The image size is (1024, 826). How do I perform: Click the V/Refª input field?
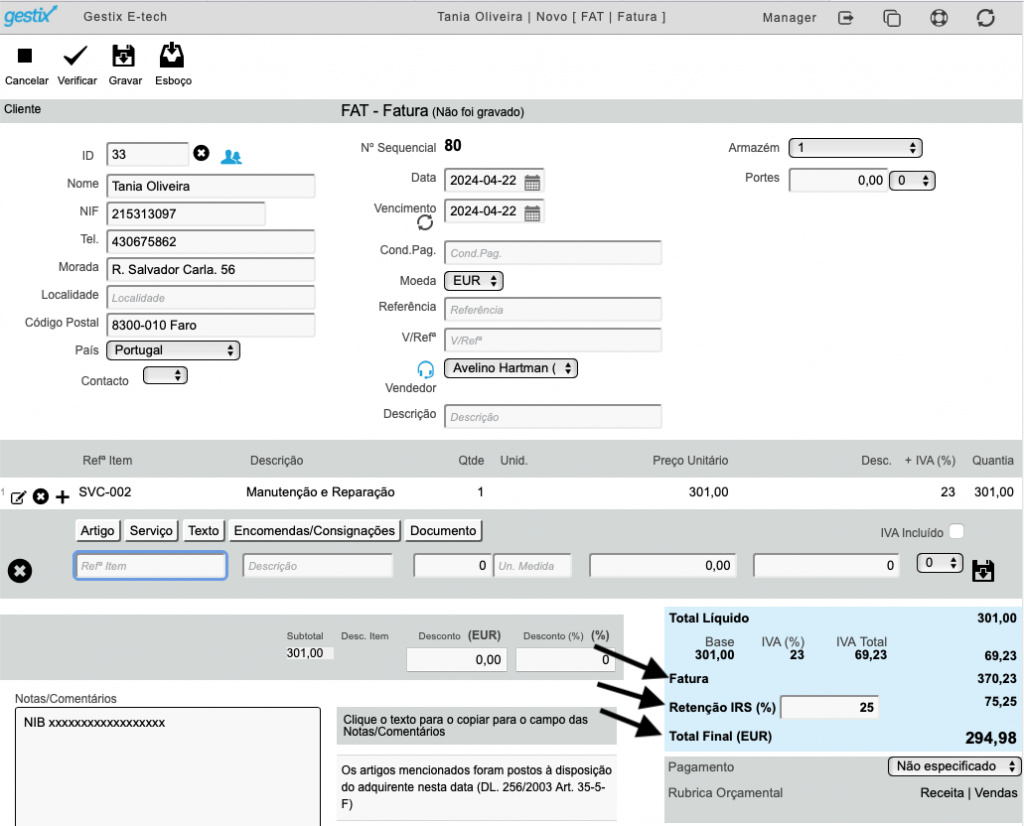(x=552, y=340)
